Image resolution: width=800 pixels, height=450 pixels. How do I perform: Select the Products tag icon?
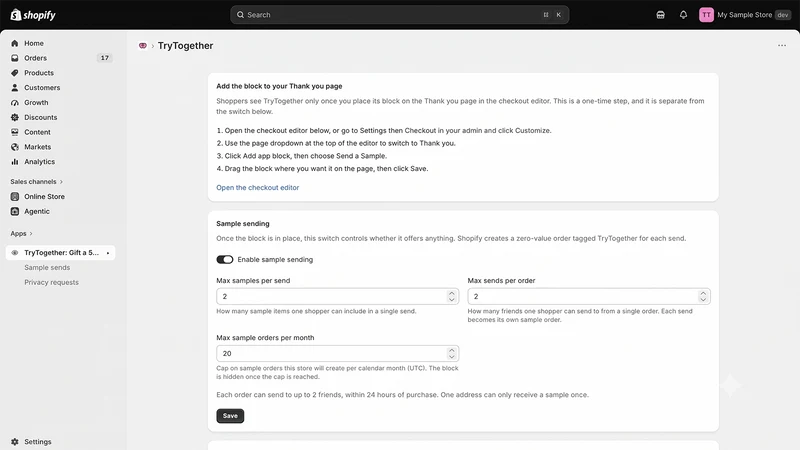click(15, 73)
